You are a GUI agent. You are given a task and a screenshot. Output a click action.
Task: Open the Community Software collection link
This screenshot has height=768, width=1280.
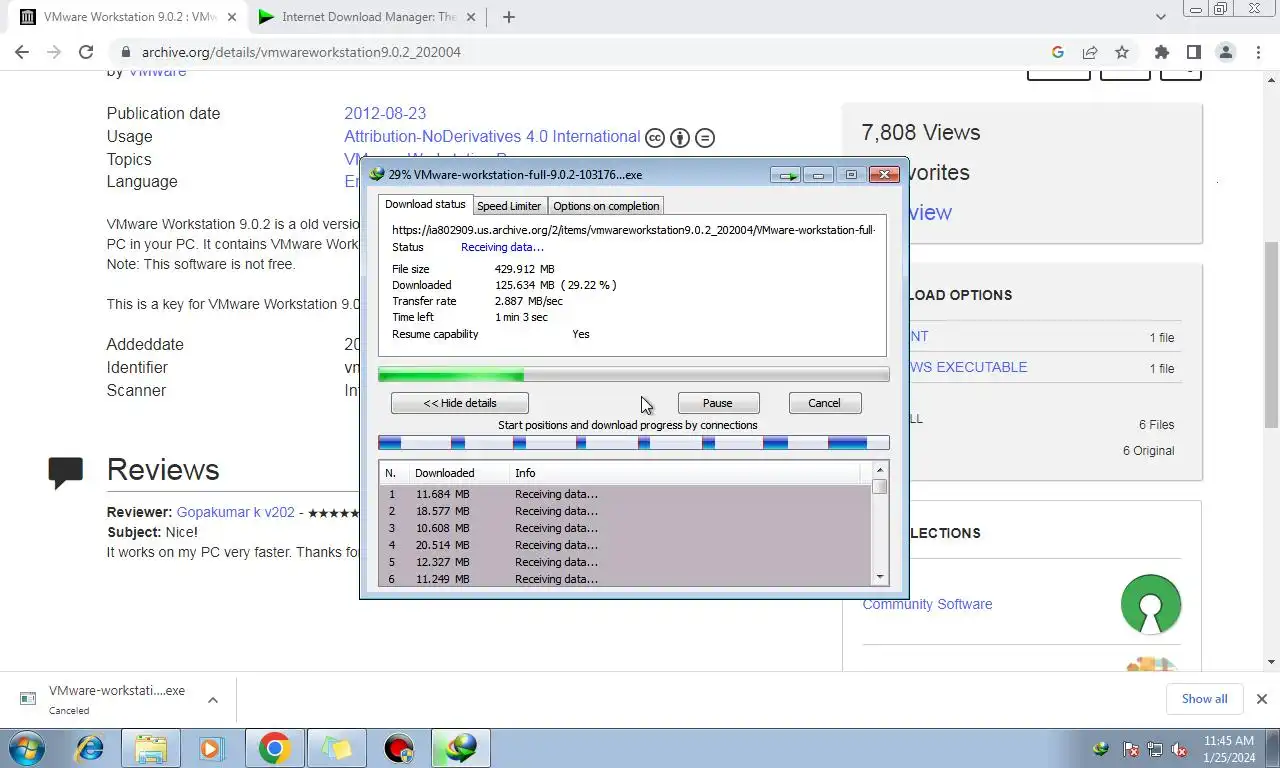927,604
